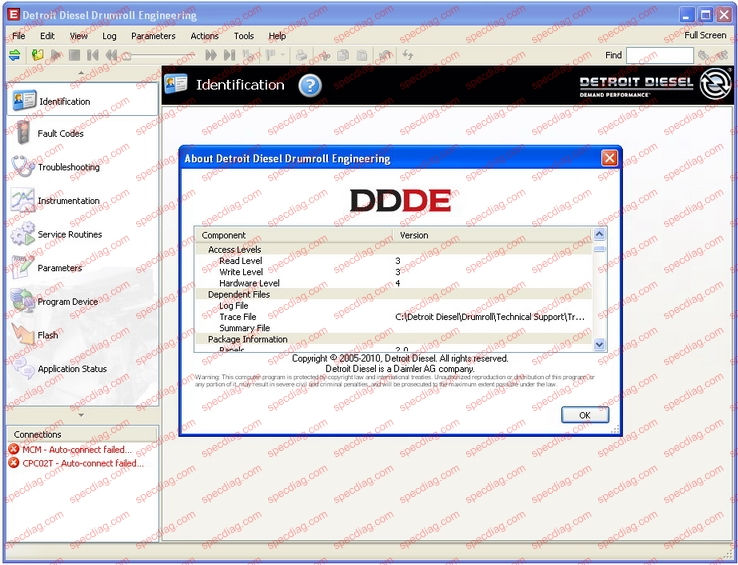
Task: Open Application Status panel in sidebar
Action: click(x=83, y=369)
